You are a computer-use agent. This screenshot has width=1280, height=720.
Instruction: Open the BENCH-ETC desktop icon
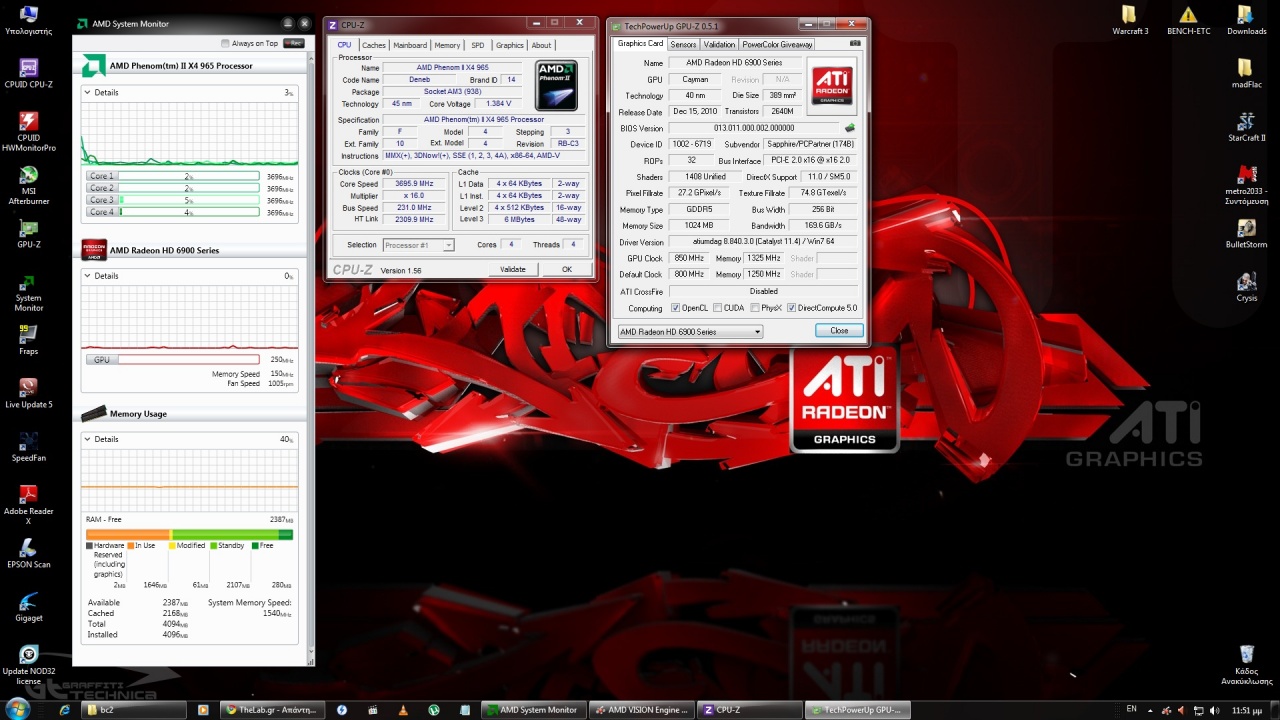pyautogui.click(x=1188, y=20)
